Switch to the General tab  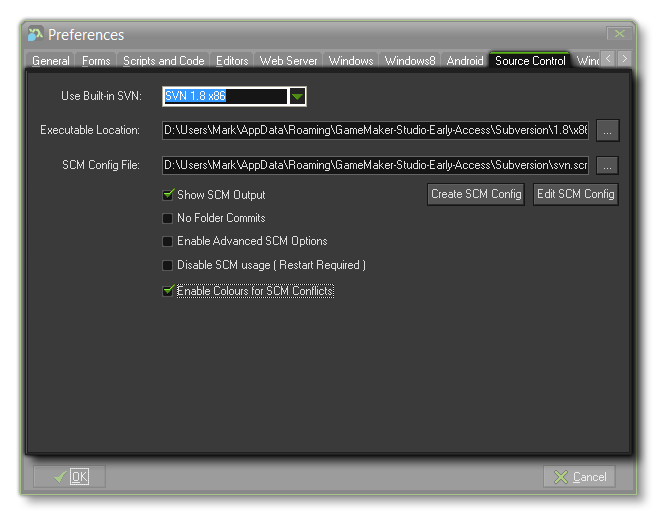[x=51, y=61]
